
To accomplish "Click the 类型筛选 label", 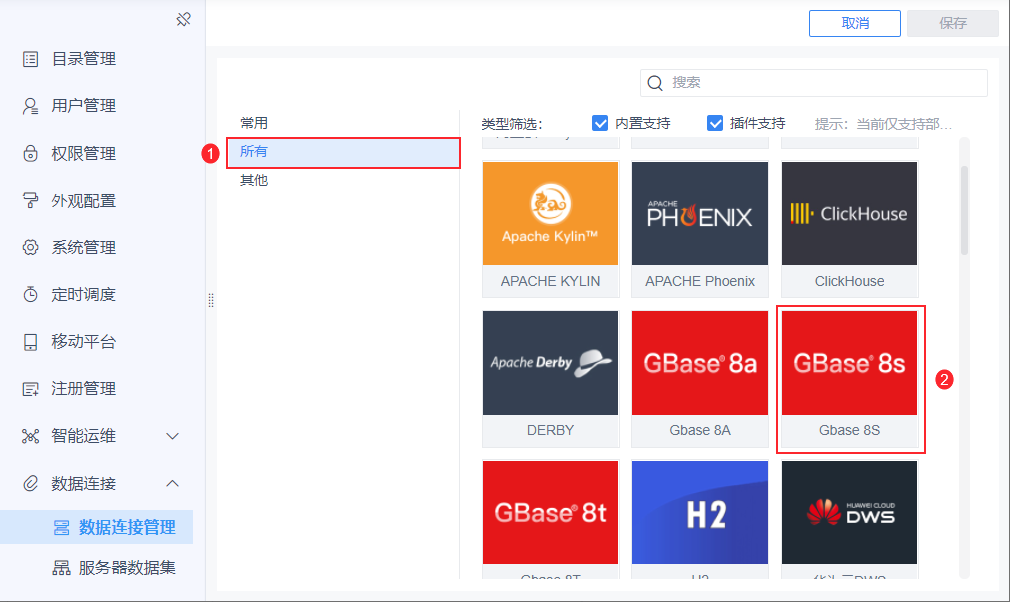I will [512, 124].
